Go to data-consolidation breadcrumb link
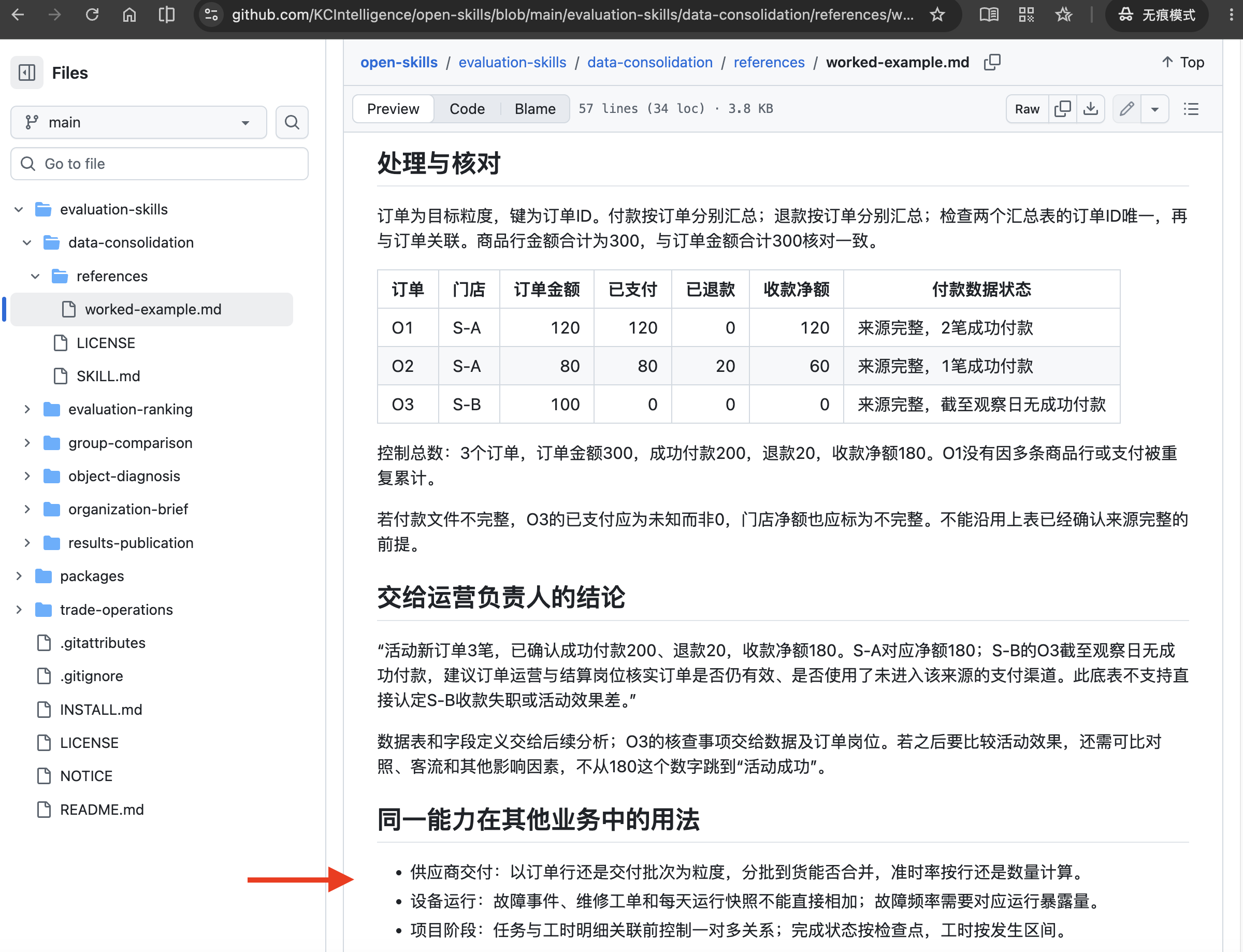1243x952 pixels. tap(650, 62)
